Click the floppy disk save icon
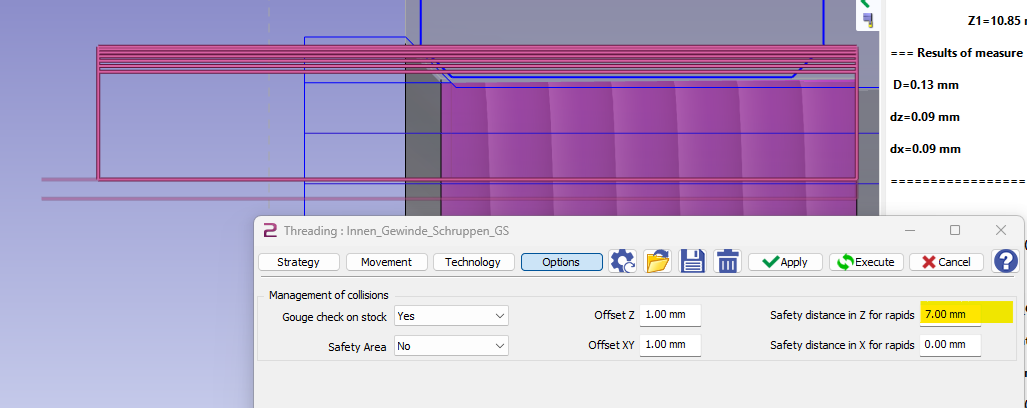Viewport: 1027px width, 408px height. coord(693,262)
